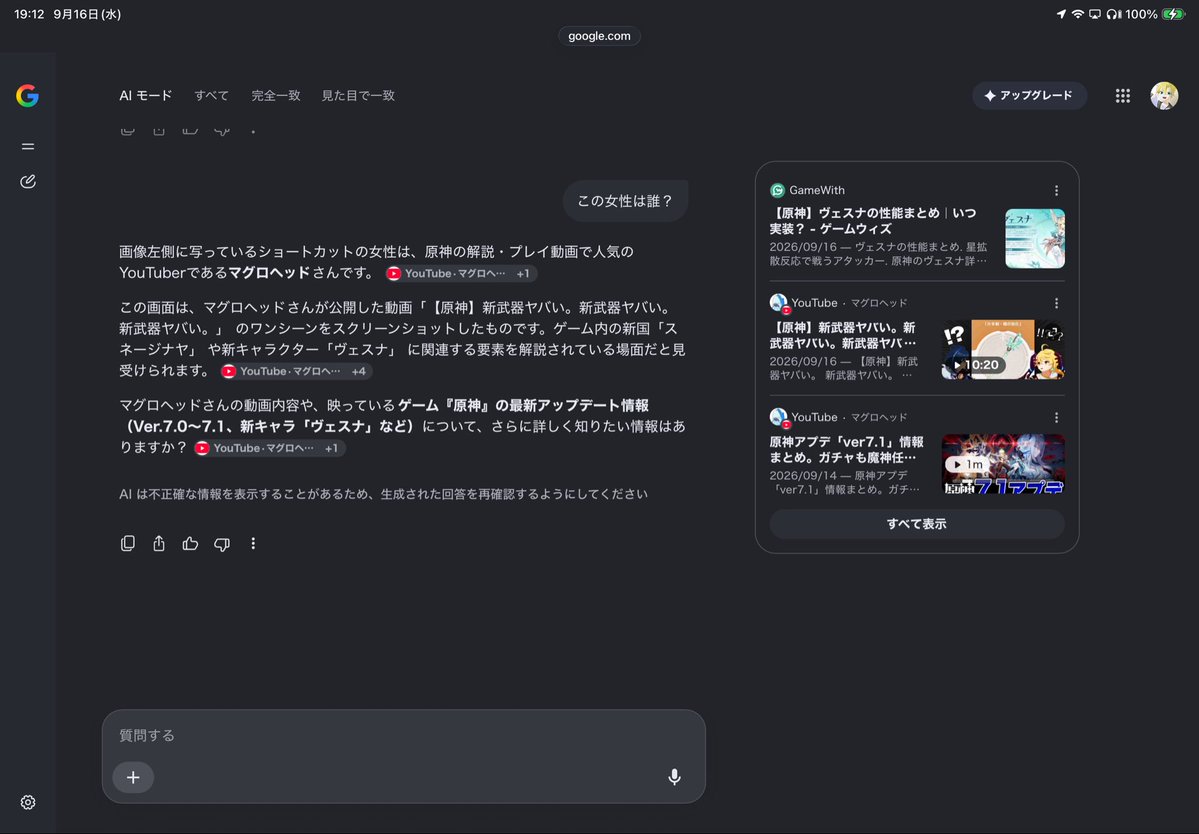Open GameWith ヴェスナの性能まとめ article
This screenshot has width=1199, height=834.
(873, 221)
